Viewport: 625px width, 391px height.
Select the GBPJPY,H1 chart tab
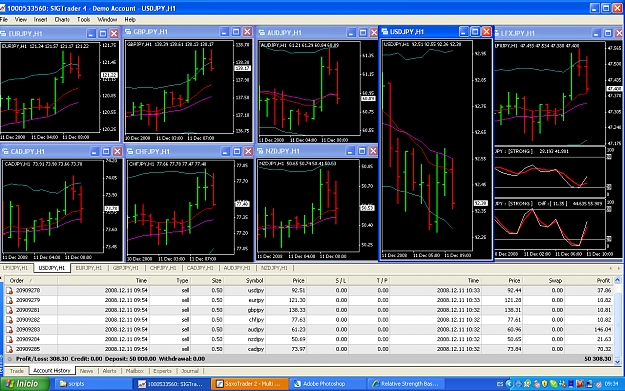click(x=126, y=268)
